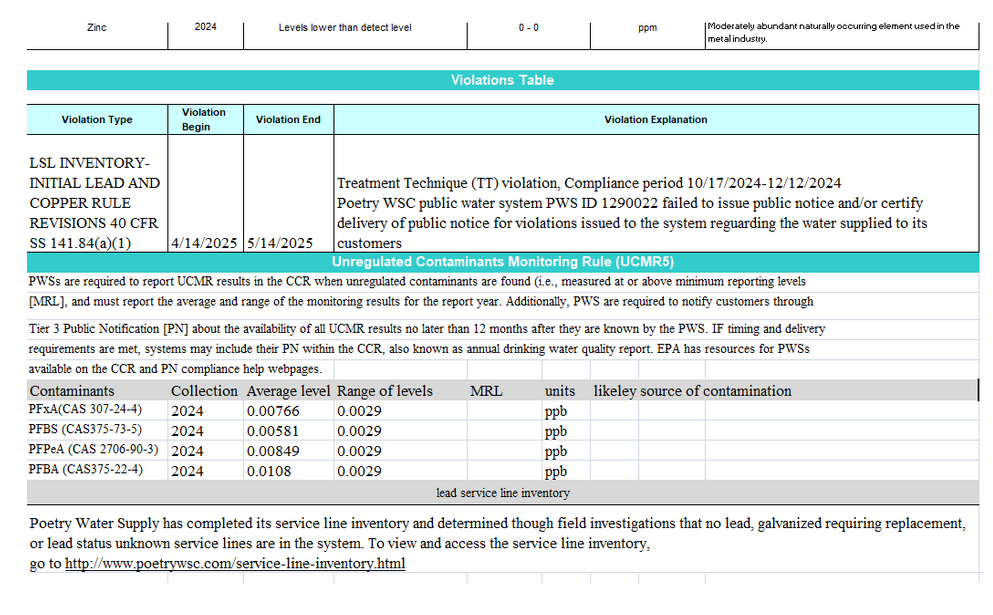Click the Zinc range value 0 - 0
Image resolution: width=993 pixels, height=615 pixels.
pos(529,28)
